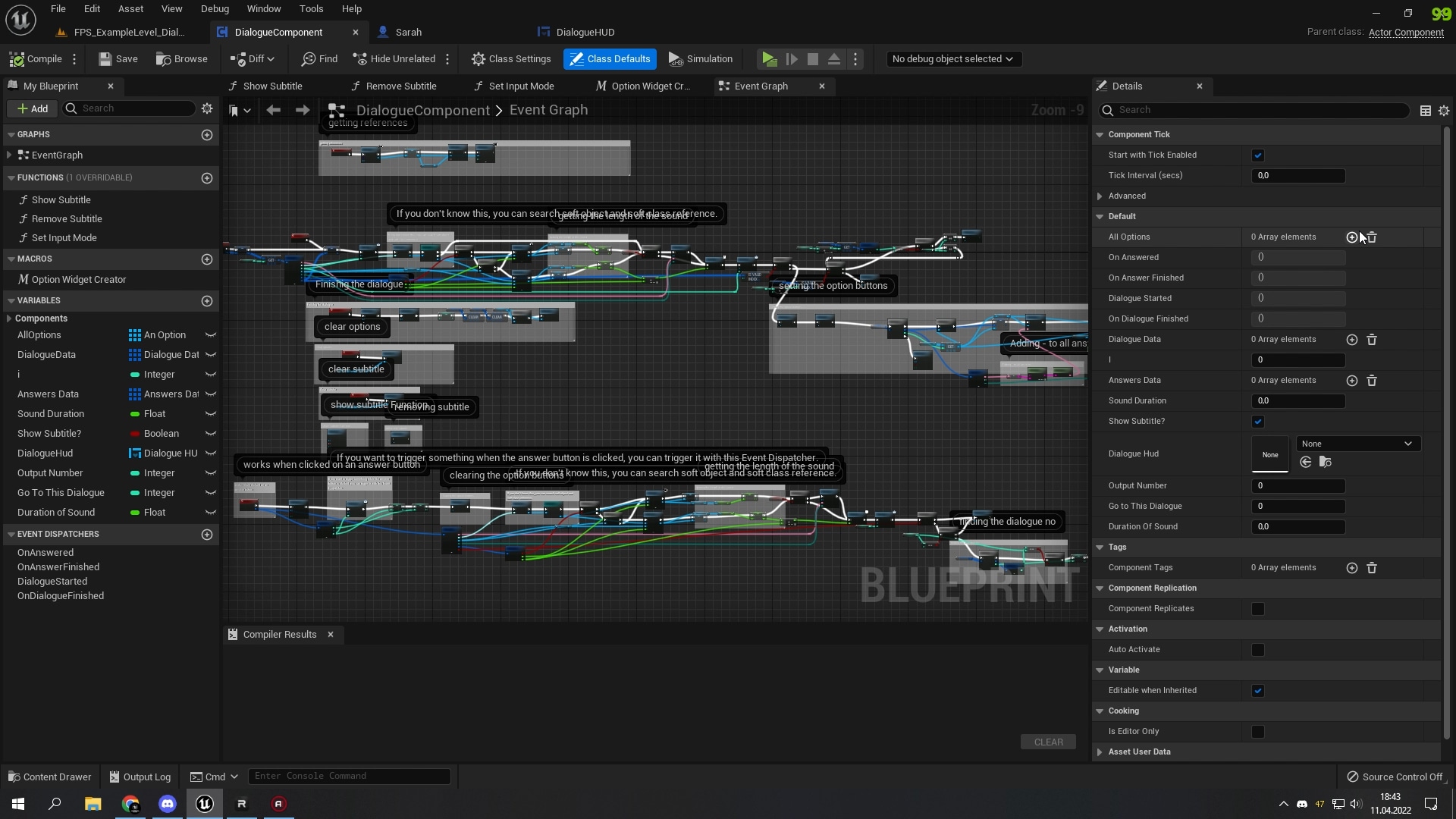Activate Hide Unrelated in the toolbar
The image size is (1456, 819).
(x=394, y=58)
